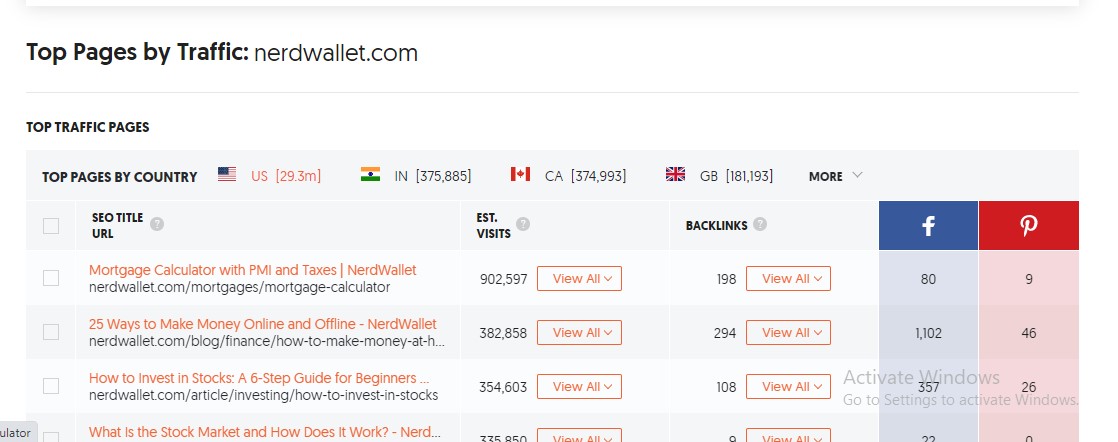Screen dimensions: 1118x442
Task: Click the Pinterest column header icon
Action: 1028,227
